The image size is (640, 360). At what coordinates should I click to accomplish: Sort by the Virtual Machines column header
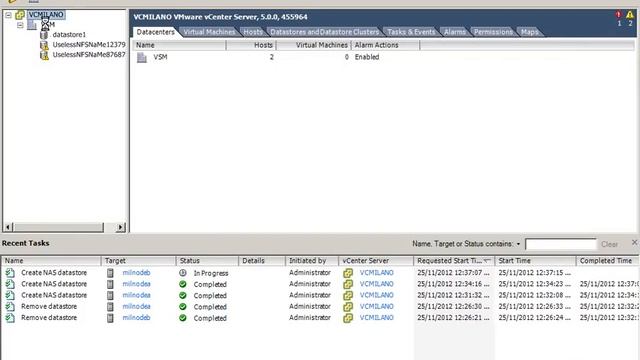point(314,45)
